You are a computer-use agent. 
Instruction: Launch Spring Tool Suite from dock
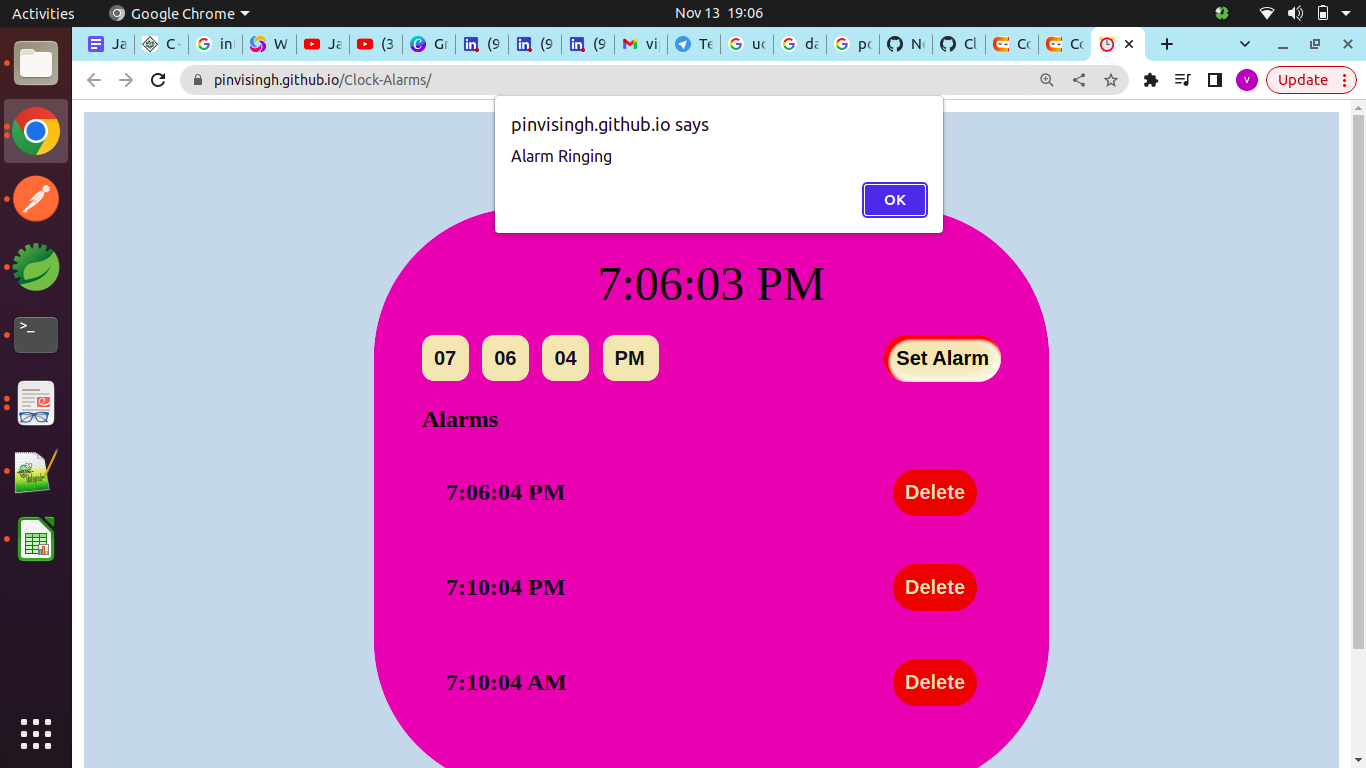pyautogui.click(x=36, y=267)
